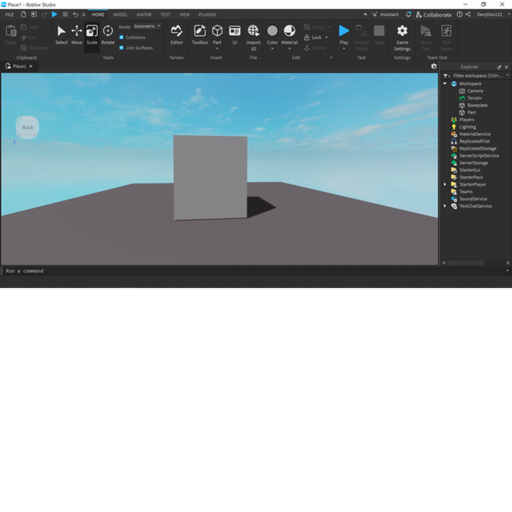Choose the Select arrow tool
The width and height of the screenshot is (512, 512).
[61, 35]
